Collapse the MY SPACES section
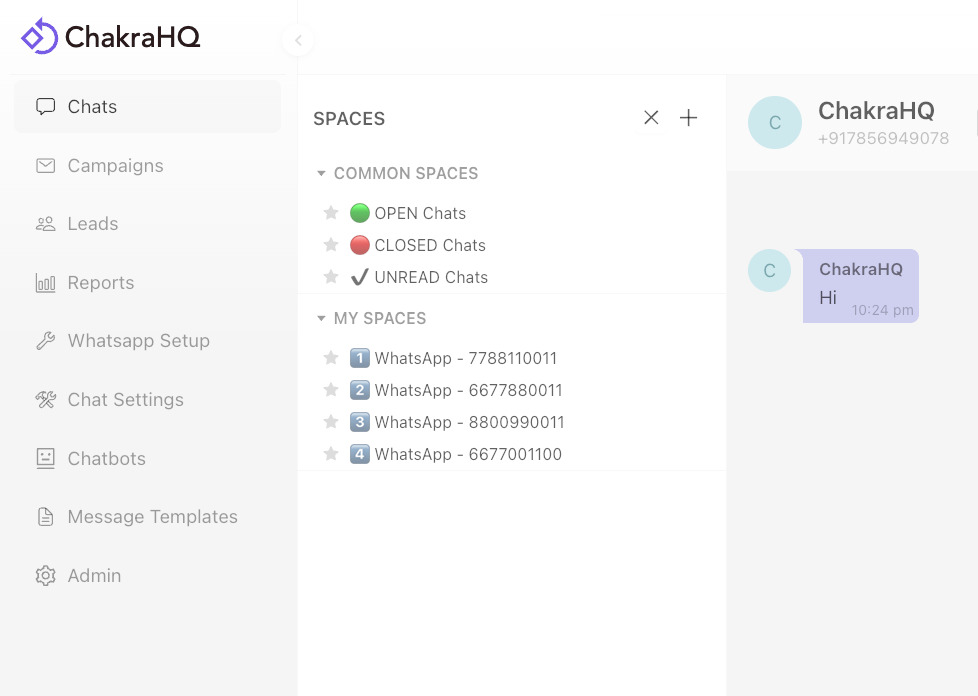This screenshot has height=696, width=978. tap(321, 318)
